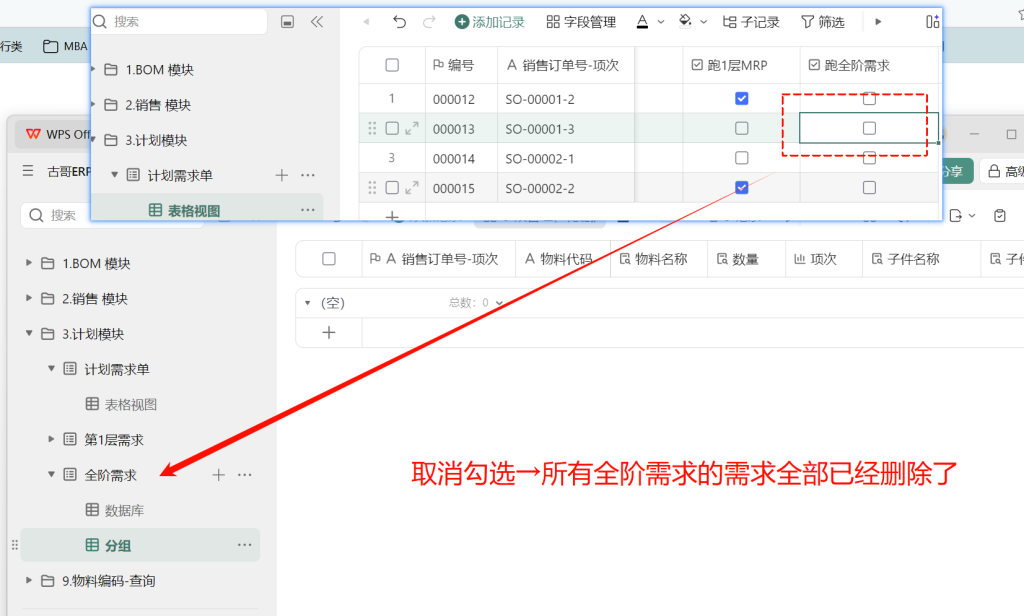The height and width of the screenshot is (616, 1024).
Task: Open the hamburger menu beside 古哥ERP
Action: tap(28, 171)
